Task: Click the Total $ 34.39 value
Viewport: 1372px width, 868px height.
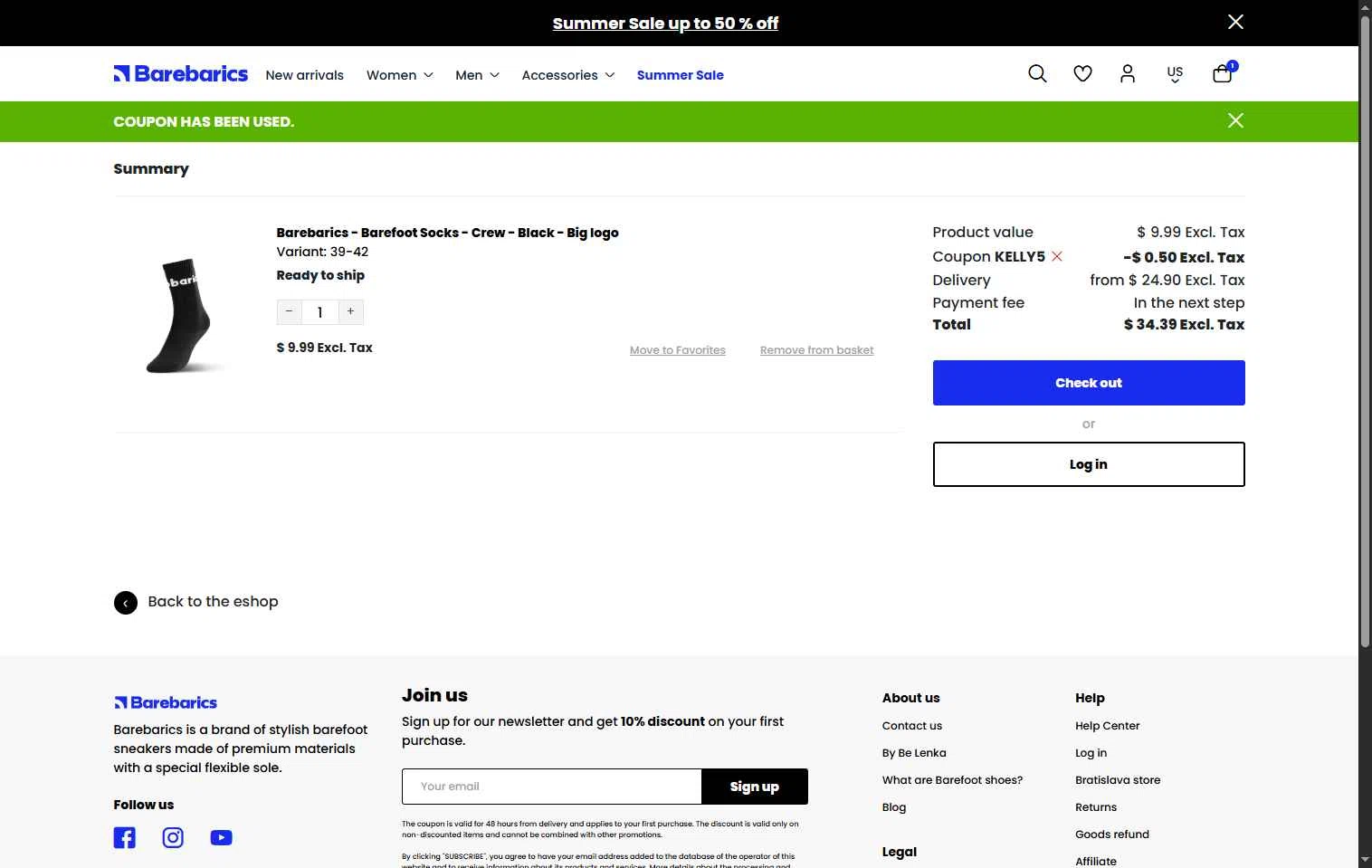Action: 1184,325
